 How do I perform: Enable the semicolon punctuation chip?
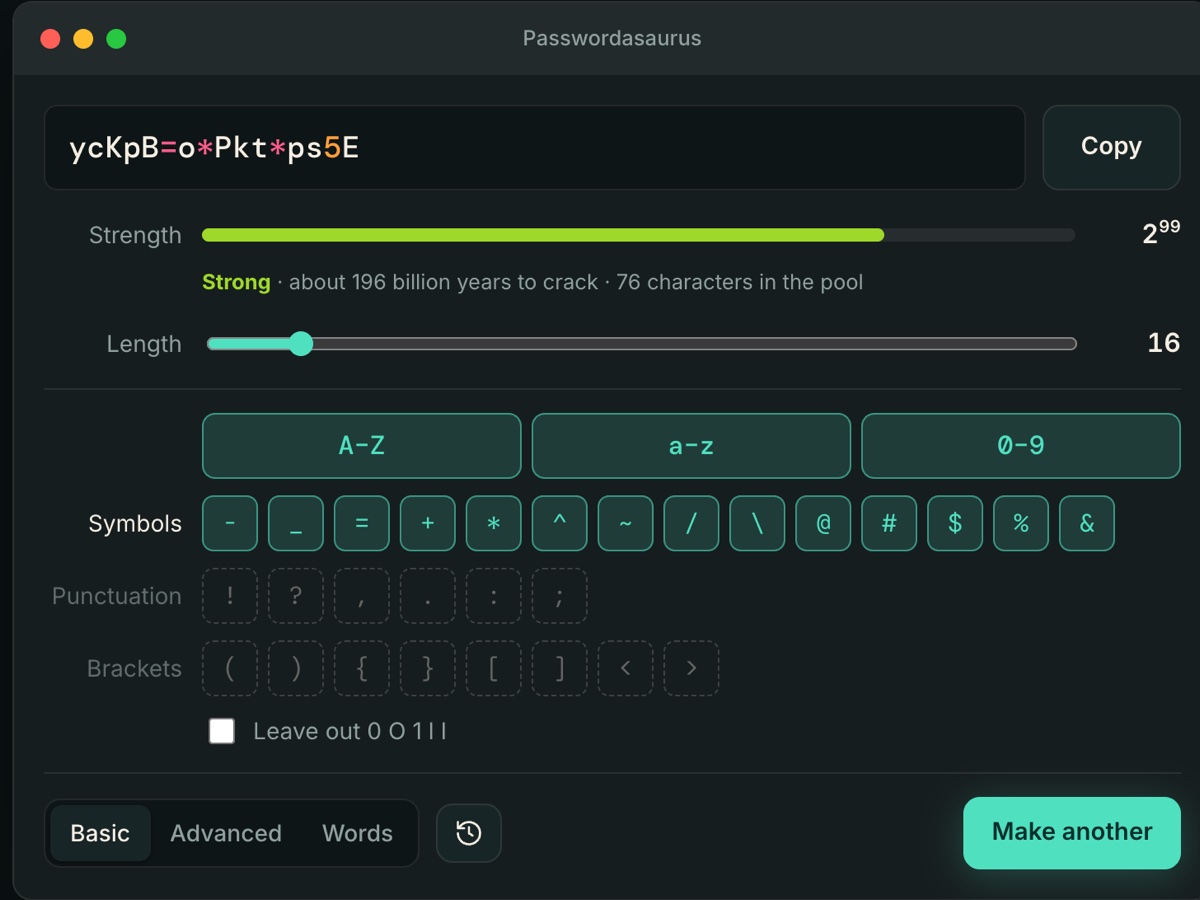[560, 596]
